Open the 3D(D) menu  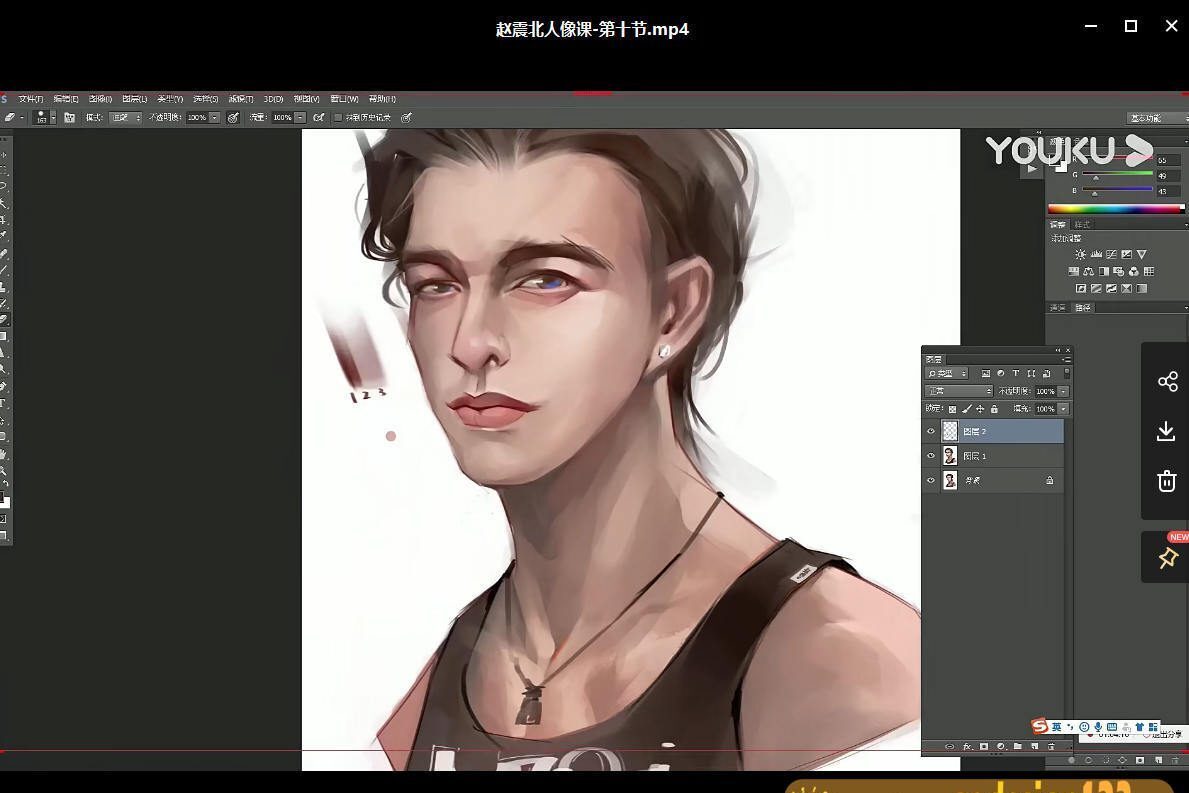click(273, 99)
